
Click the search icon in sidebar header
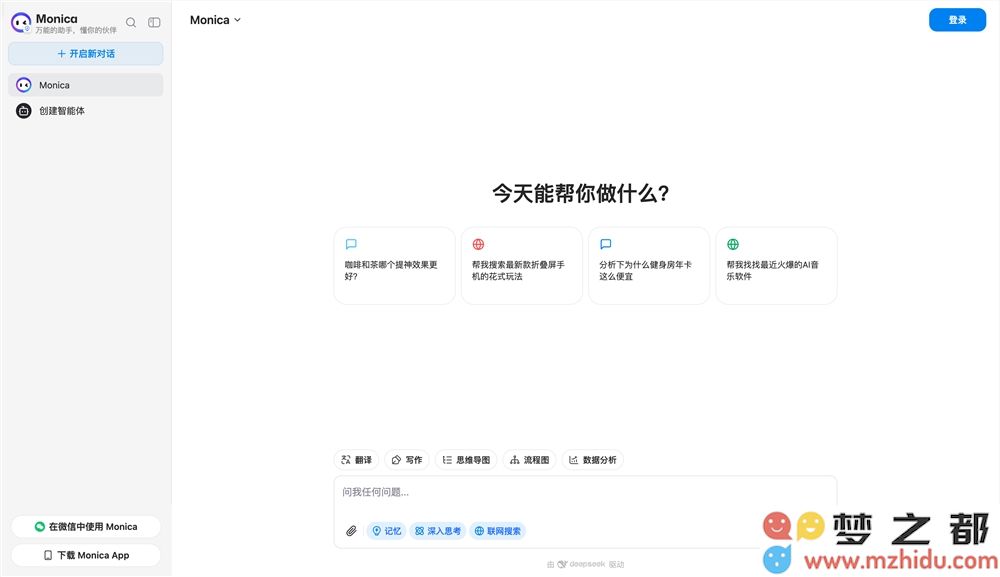coord(131,22)
